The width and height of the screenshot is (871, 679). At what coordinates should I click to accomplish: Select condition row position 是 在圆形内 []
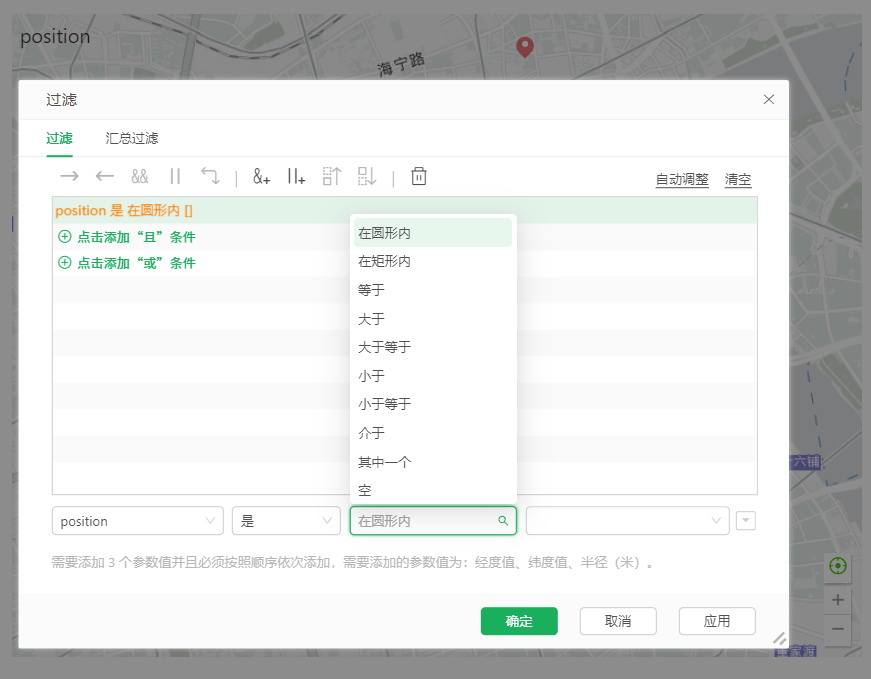404,211
